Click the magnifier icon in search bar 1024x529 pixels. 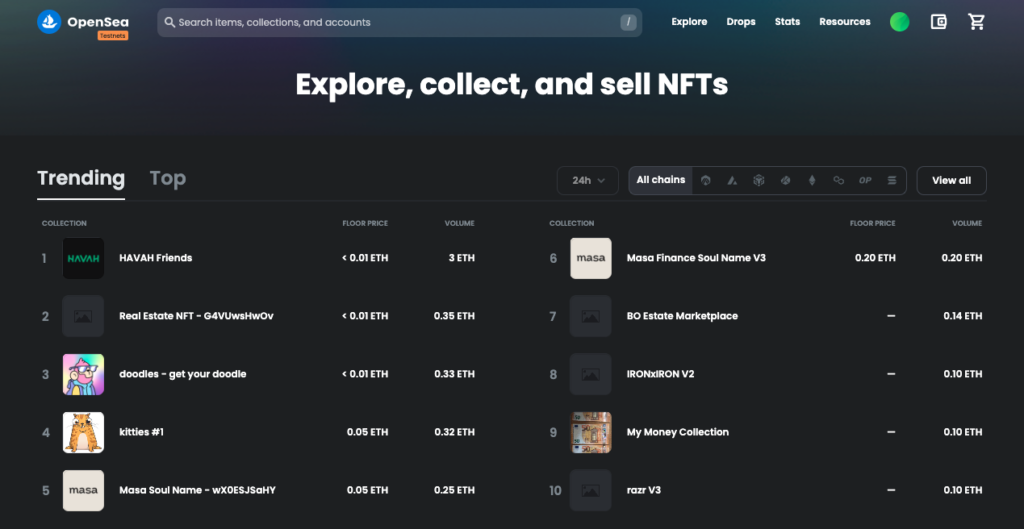click(170, 22)
